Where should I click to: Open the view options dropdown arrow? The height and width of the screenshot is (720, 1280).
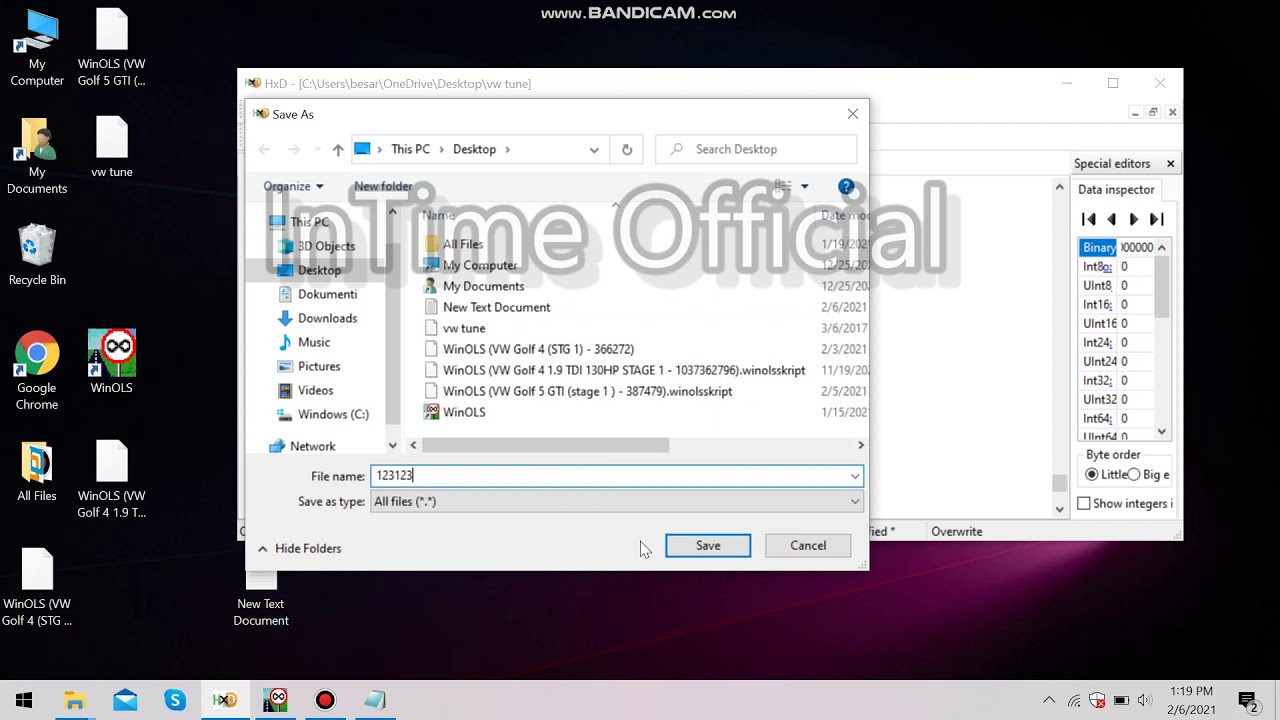click(804, 186)
